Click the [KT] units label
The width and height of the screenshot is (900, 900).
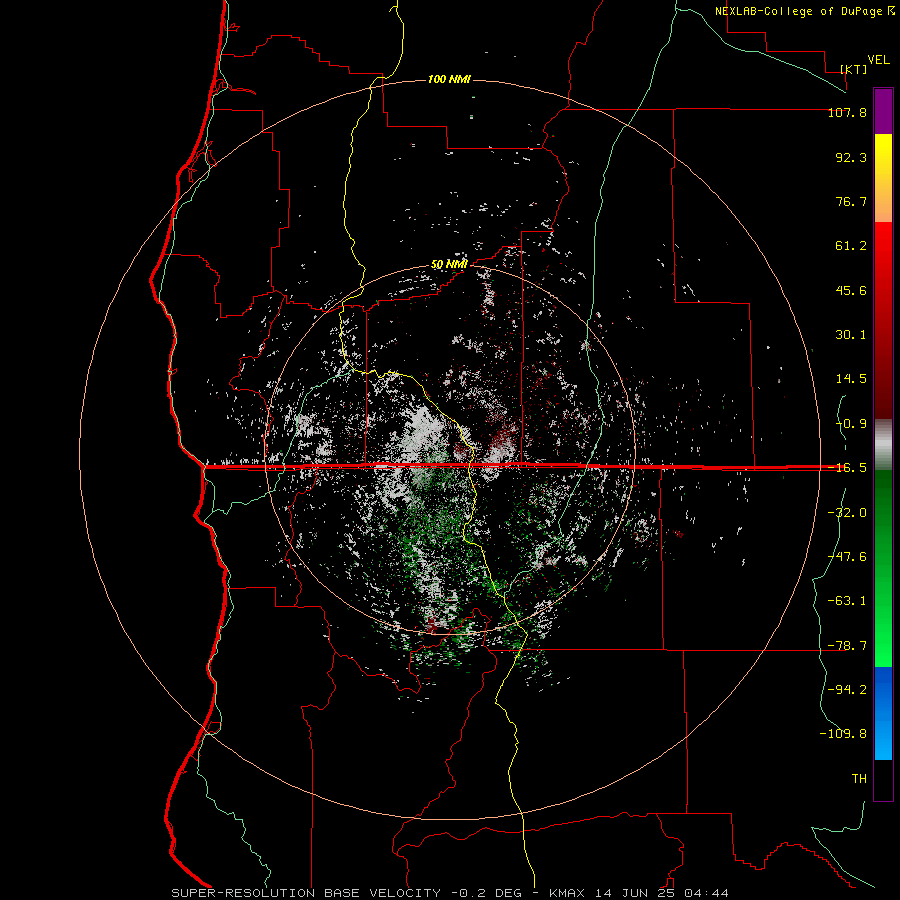coord(854,69)
